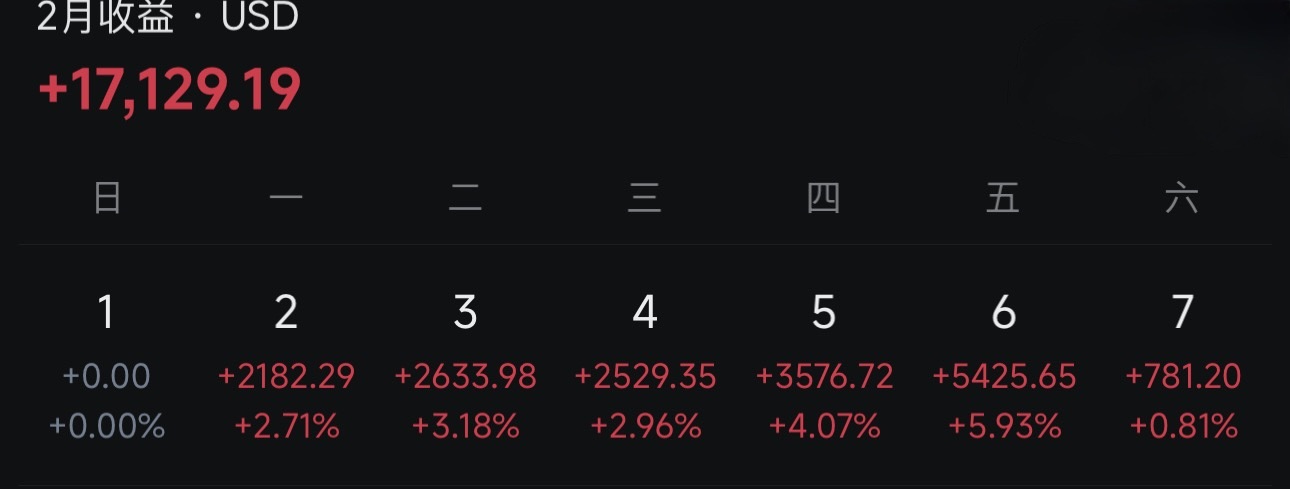Select the 一 weekday column header
Screen dimensions: 1290x489
[286, 199]
